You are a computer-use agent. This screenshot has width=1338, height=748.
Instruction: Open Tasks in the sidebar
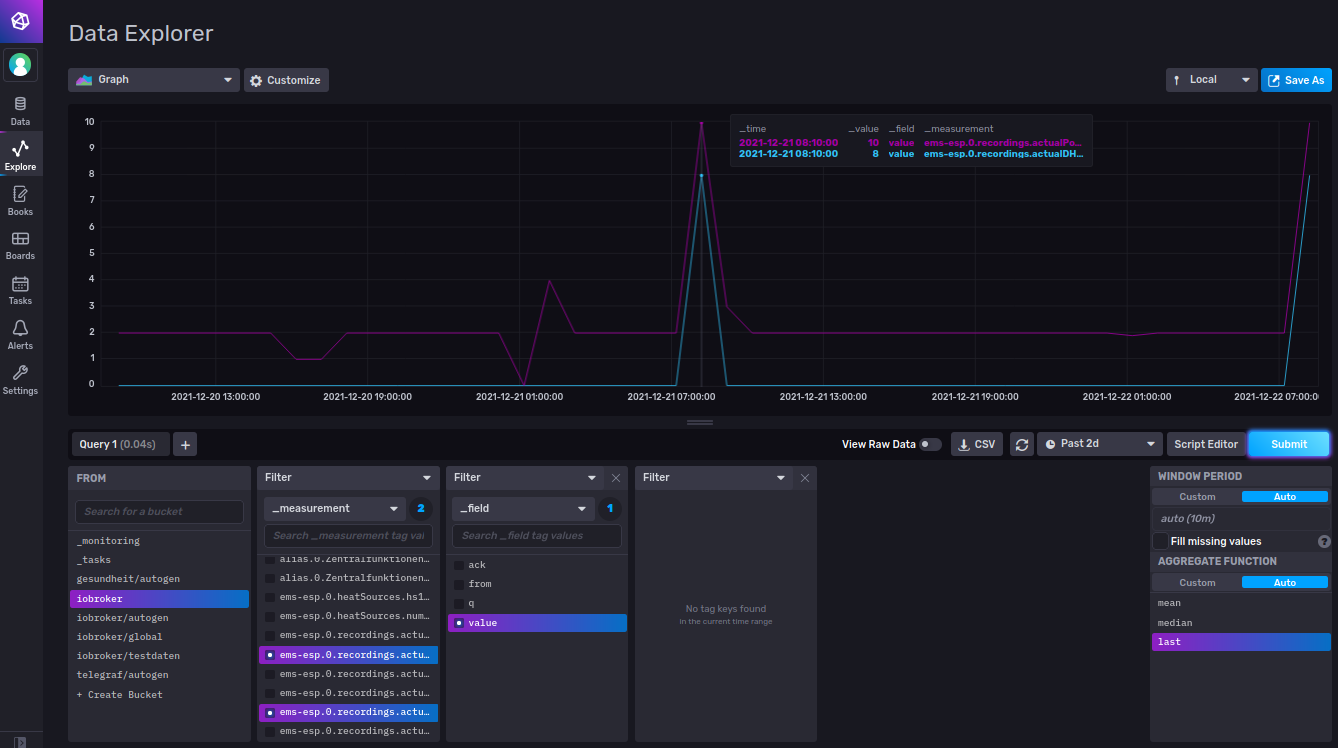[x=20, y=291]
